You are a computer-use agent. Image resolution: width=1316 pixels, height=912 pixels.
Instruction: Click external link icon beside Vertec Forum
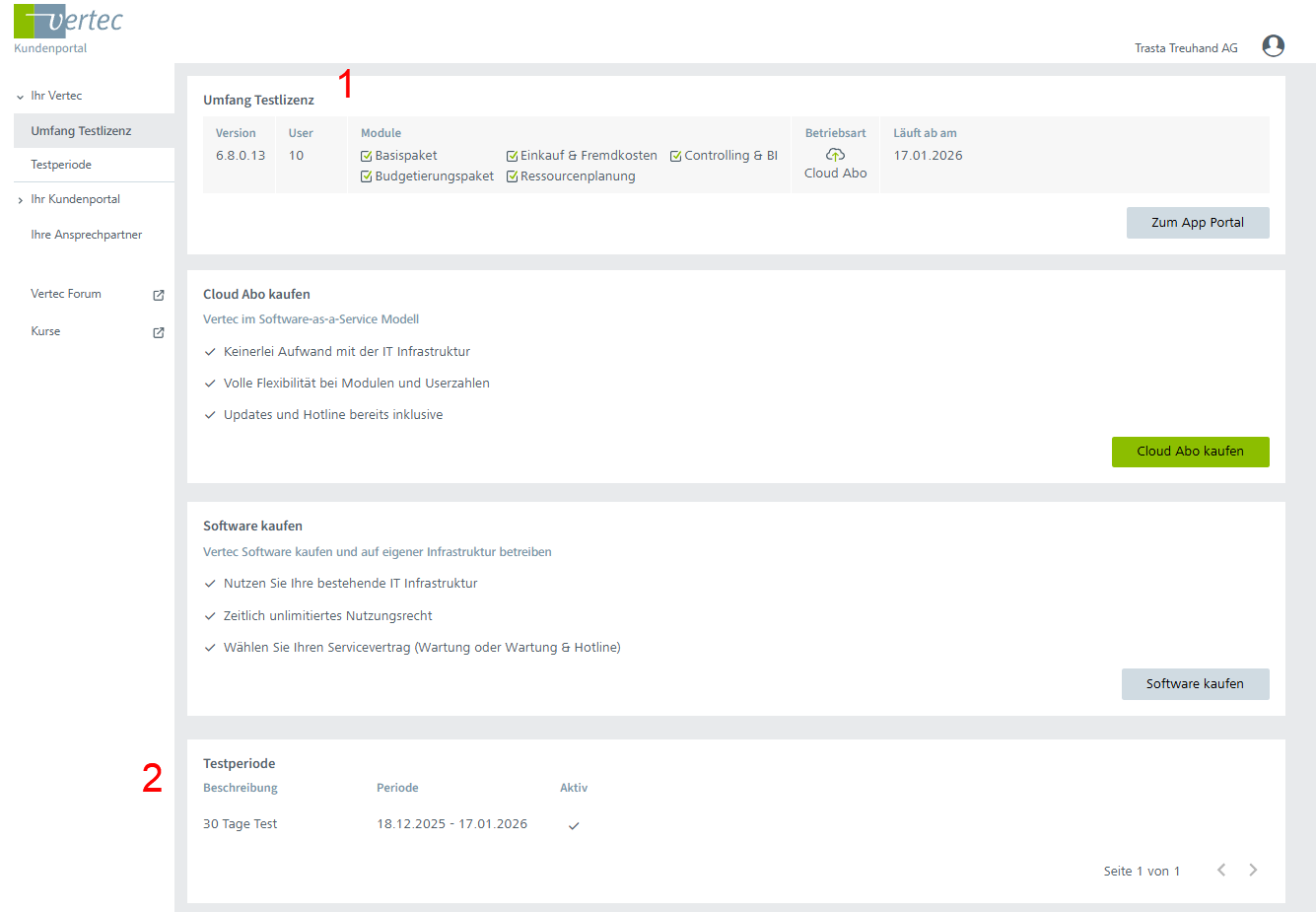[159, 295]
